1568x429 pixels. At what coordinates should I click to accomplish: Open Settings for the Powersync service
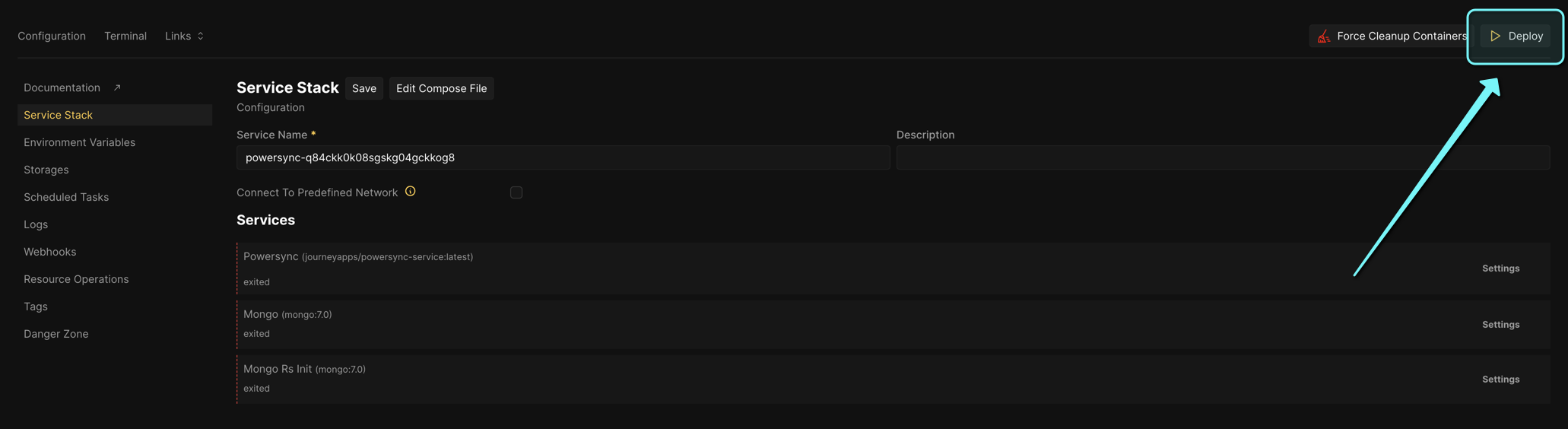click(1500, 269)
